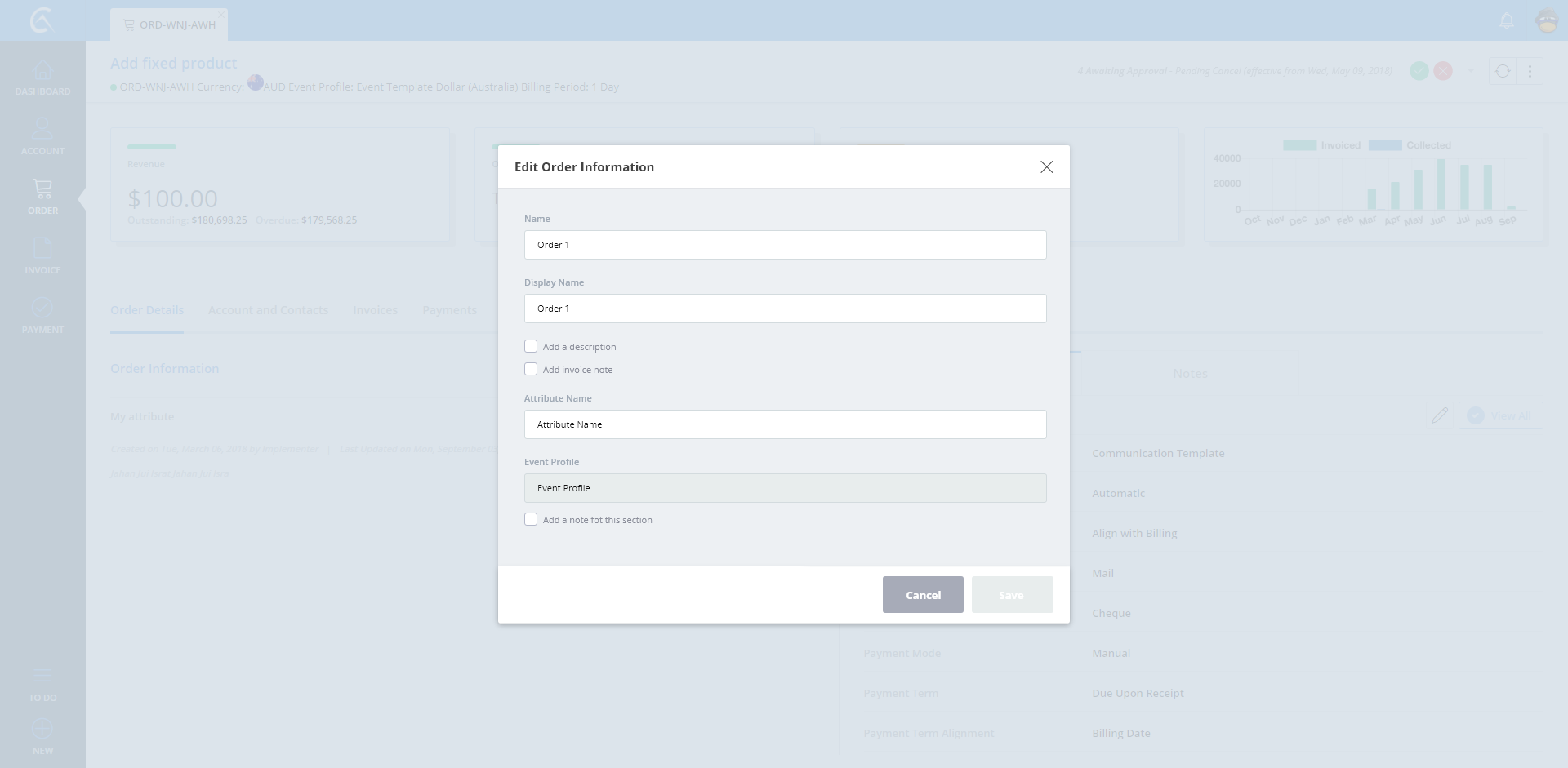Open the To Do list icon

(42, 677)
